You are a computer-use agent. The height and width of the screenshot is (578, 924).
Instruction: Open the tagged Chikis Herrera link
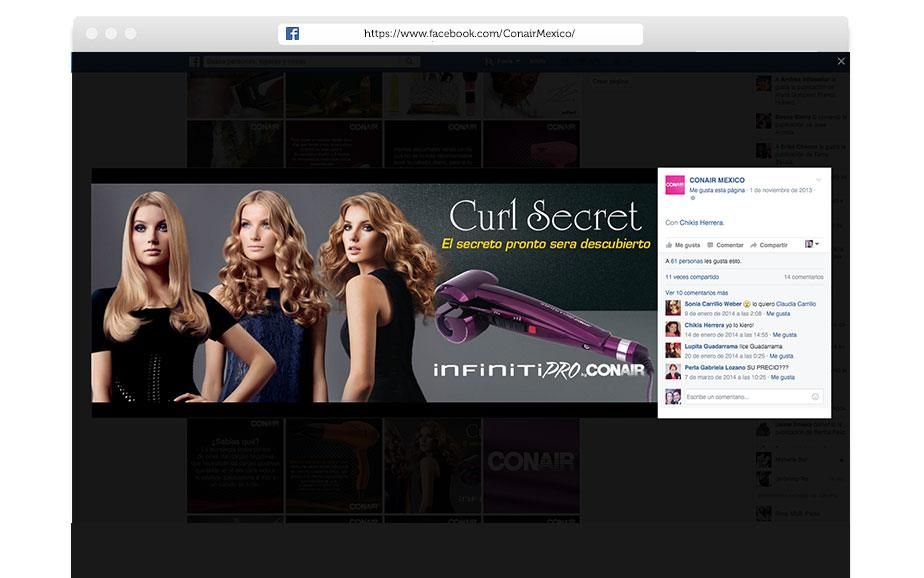(x=701, y=223)
